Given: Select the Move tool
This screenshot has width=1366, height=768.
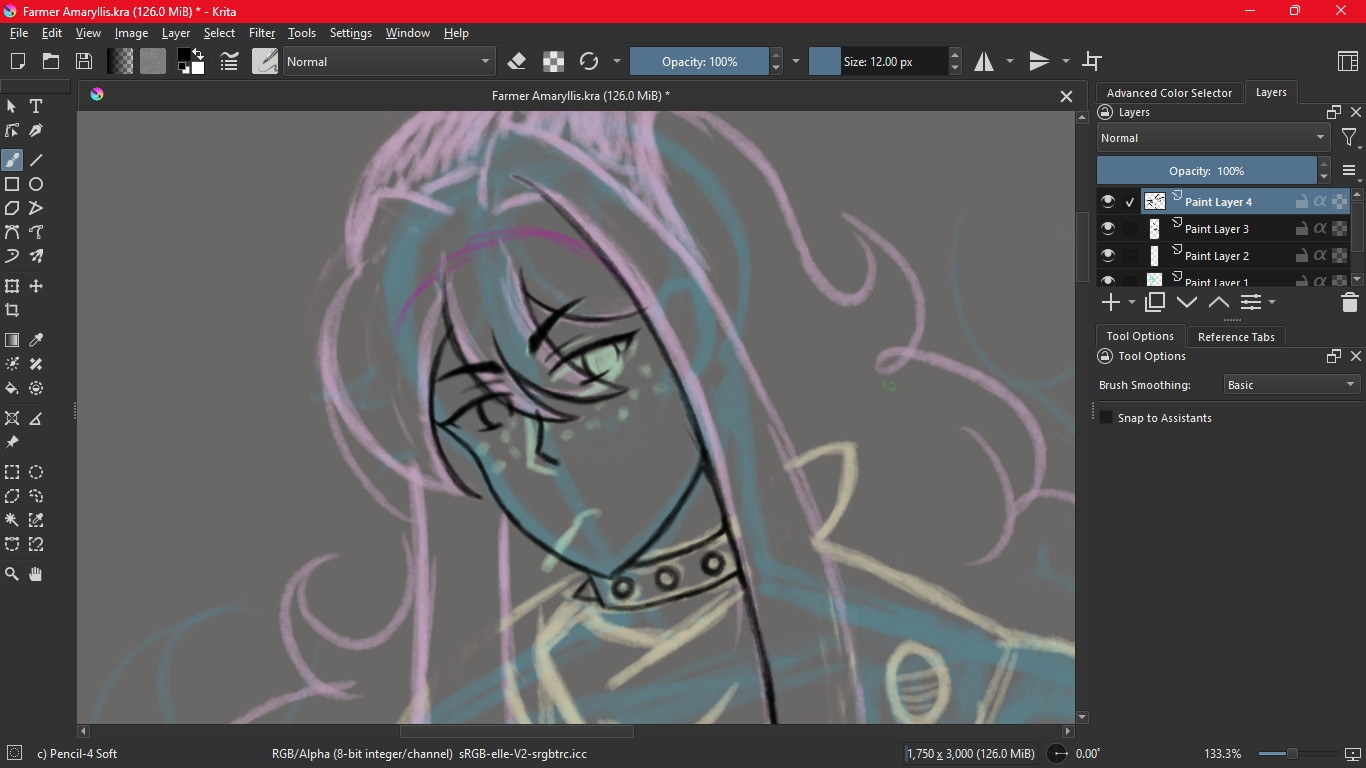Looking at the screenshot, I should tap(36, 286).
